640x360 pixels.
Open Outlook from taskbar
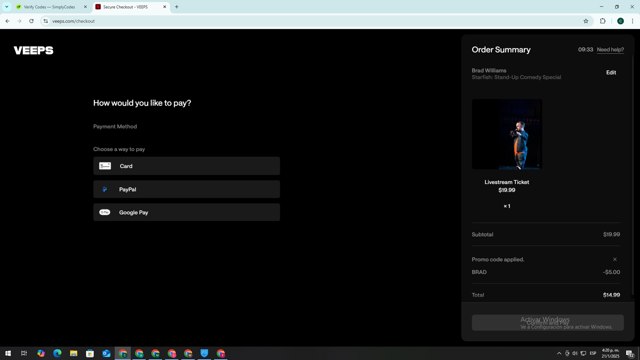(106, 353)
